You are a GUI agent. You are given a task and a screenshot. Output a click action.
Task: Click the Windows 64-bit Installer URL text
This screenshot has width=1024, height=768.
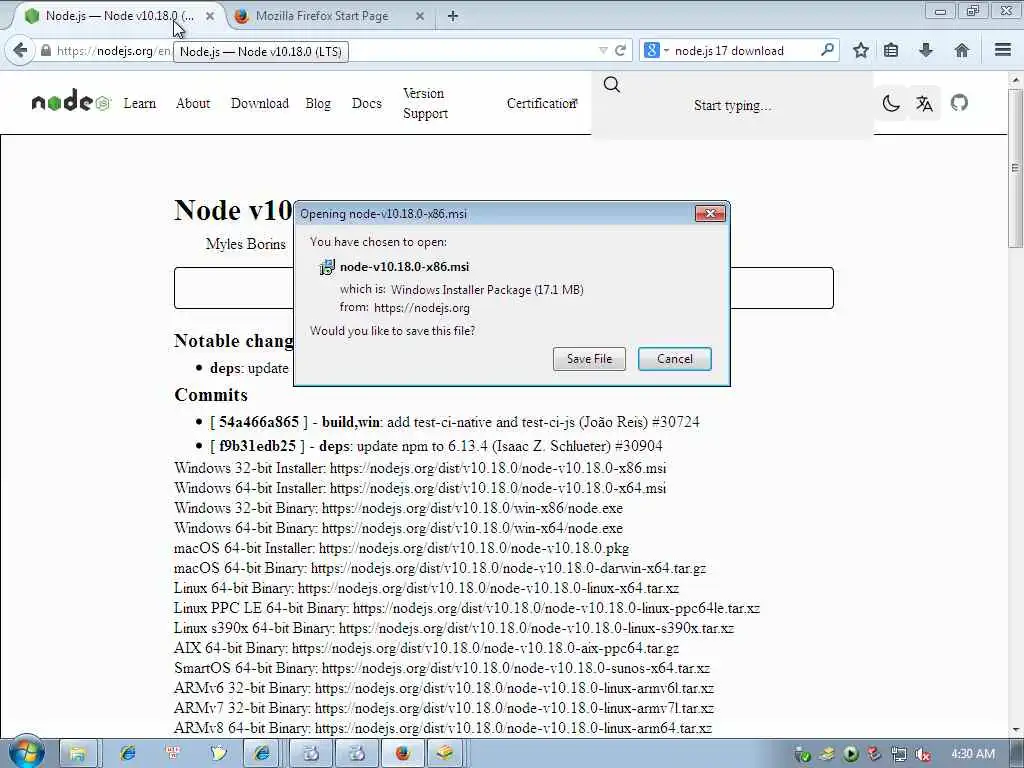click(498, 488)
